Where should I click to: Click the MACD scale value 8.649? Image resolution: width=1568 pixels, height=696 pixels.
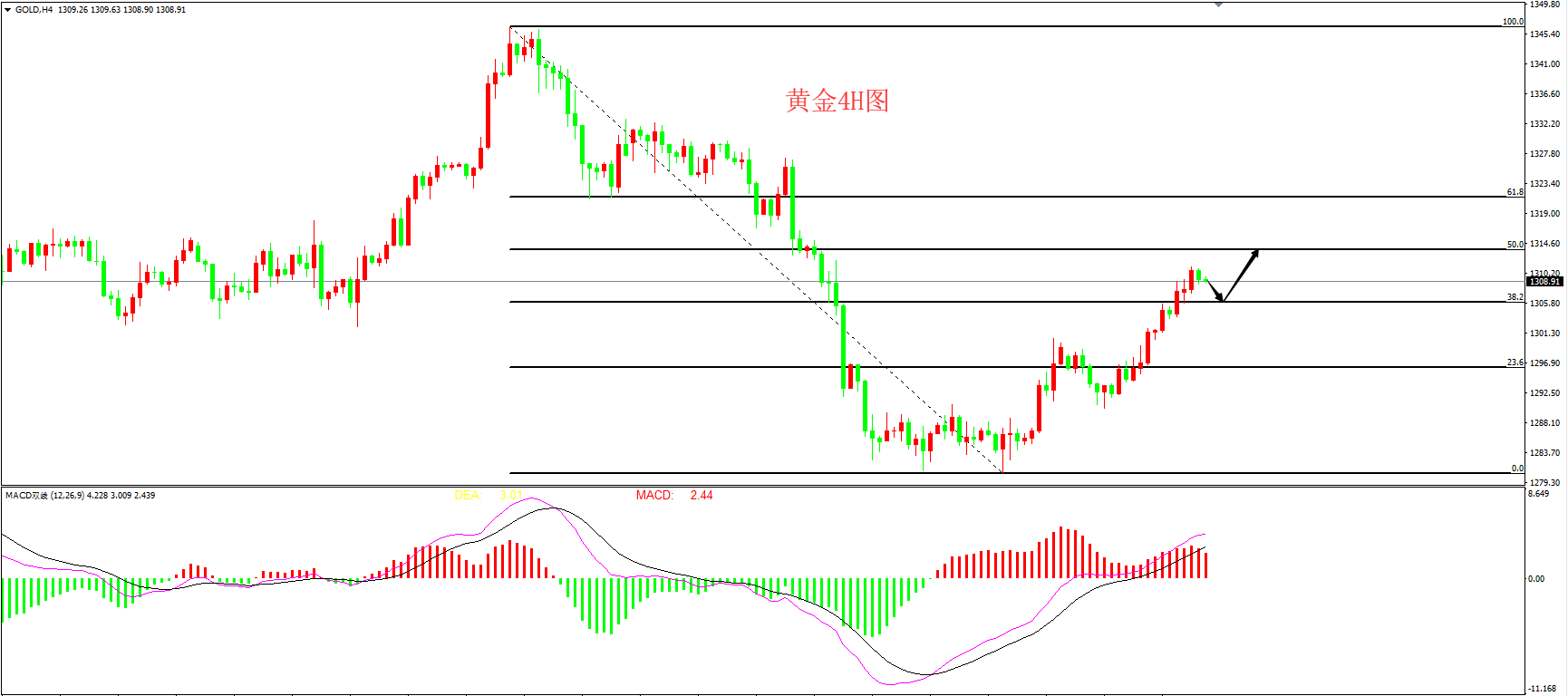pos(1538,494)
